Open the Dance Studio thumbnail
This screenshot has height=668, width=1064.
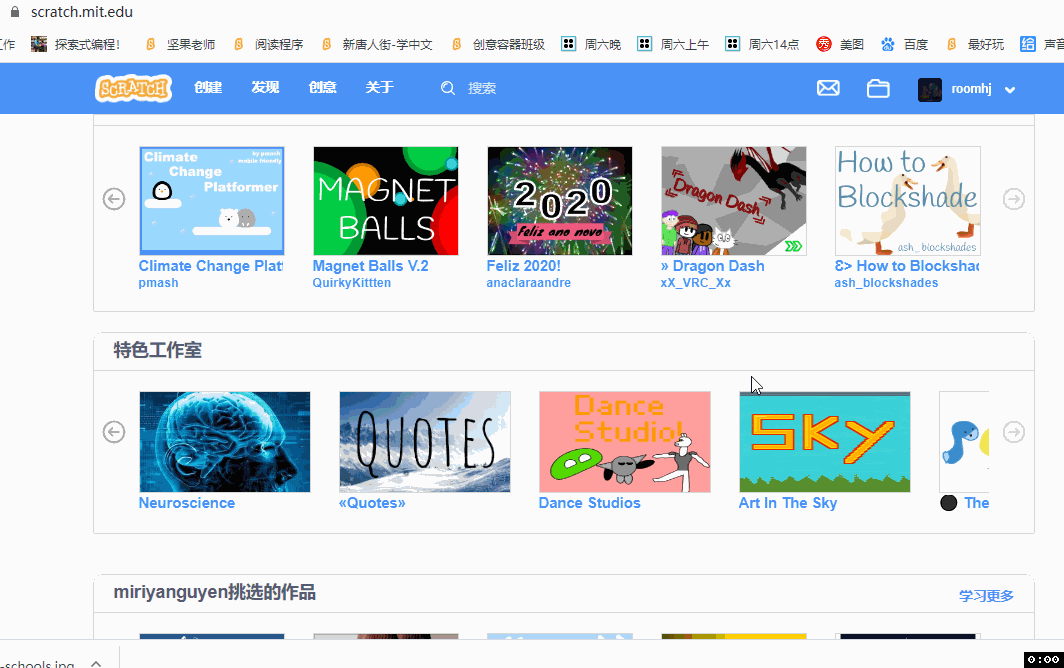[624, 442]
